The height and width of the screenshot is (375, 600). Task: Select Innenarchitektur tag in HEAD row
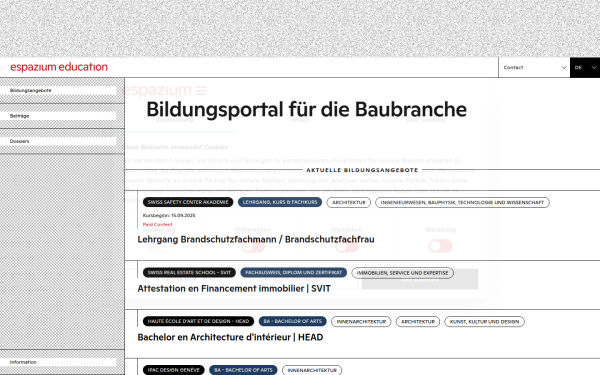coord(361,321)
